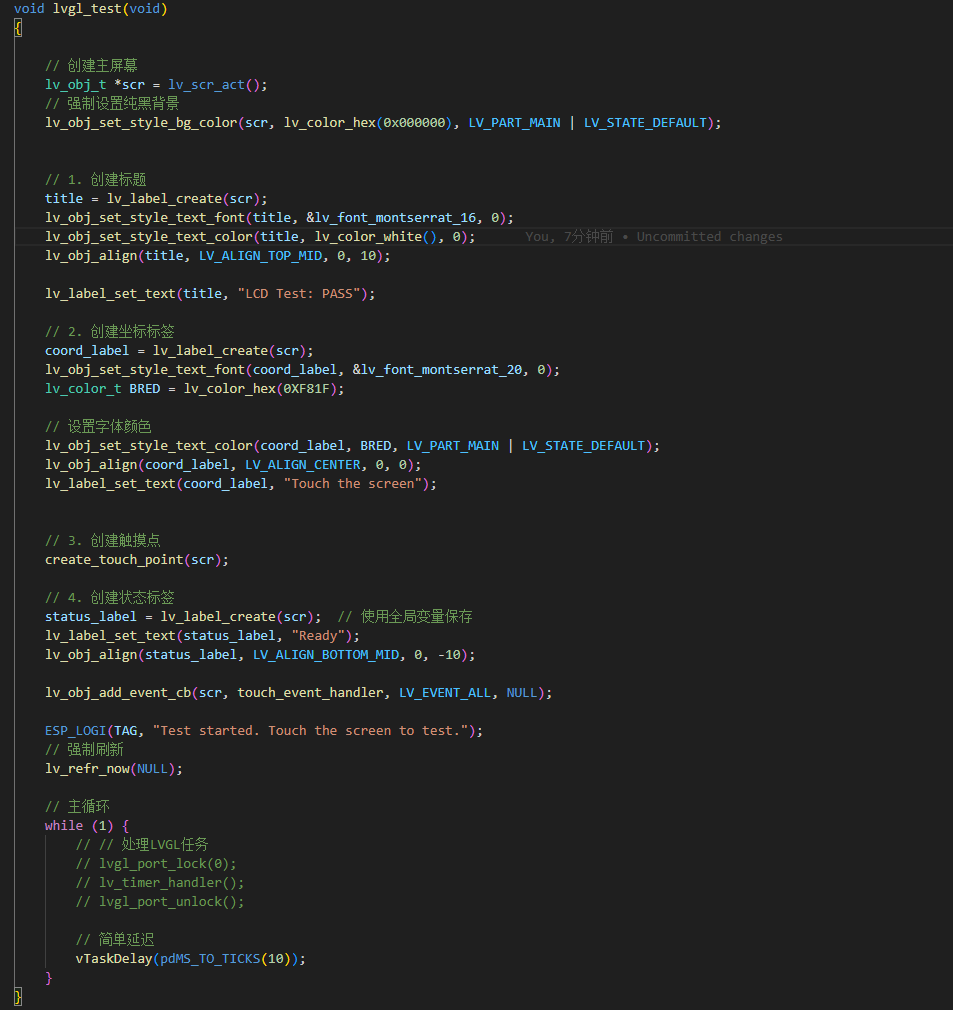Viewport: 953px width, 1010px height.
Task: Click the "Ready" string literal
Action: (x=318, y=636)
